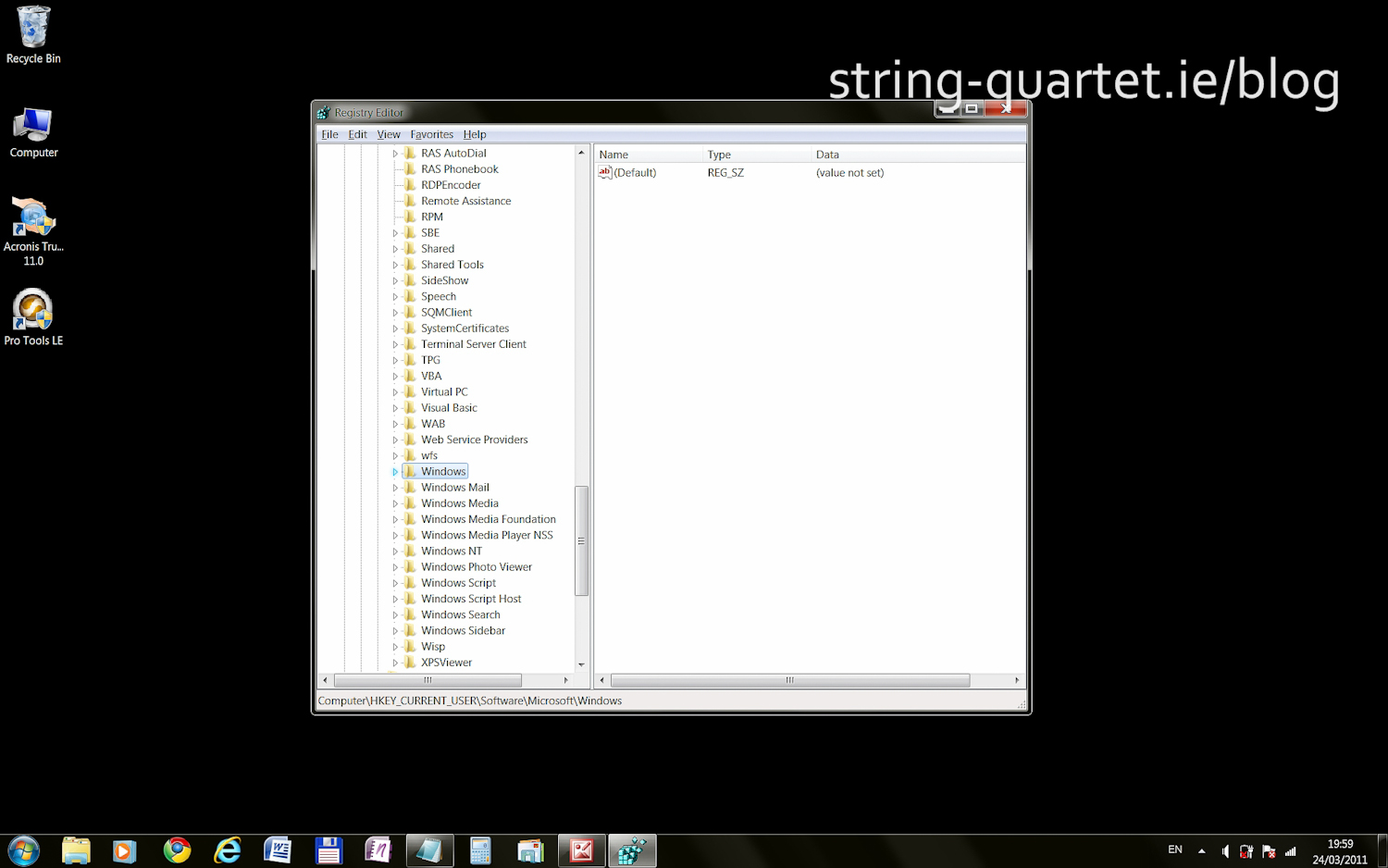This screenshot has width=1388, height=868.
Task: Open Windows Explorer from the taskbar
Action: click(76, 850)
